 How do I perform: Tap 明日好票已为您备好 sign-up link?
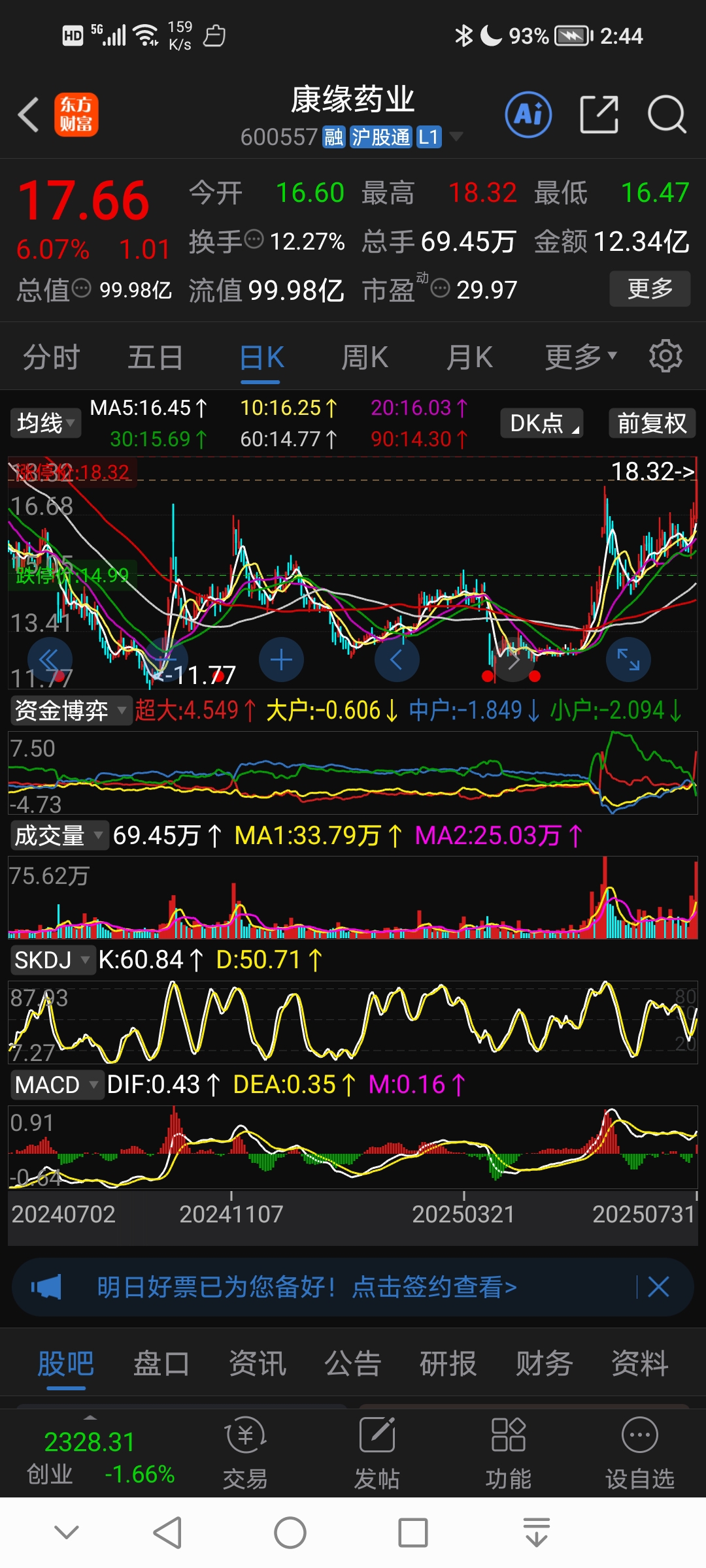pyautogui.click(x=307, y=1287)
